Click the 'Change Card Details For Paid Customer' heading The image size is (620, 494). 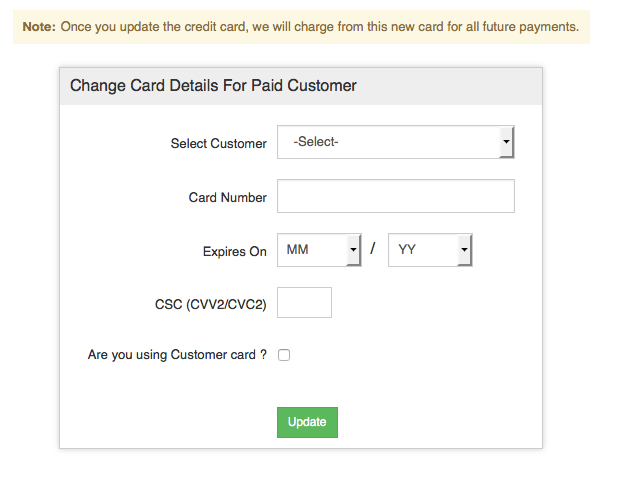point(213,86)
